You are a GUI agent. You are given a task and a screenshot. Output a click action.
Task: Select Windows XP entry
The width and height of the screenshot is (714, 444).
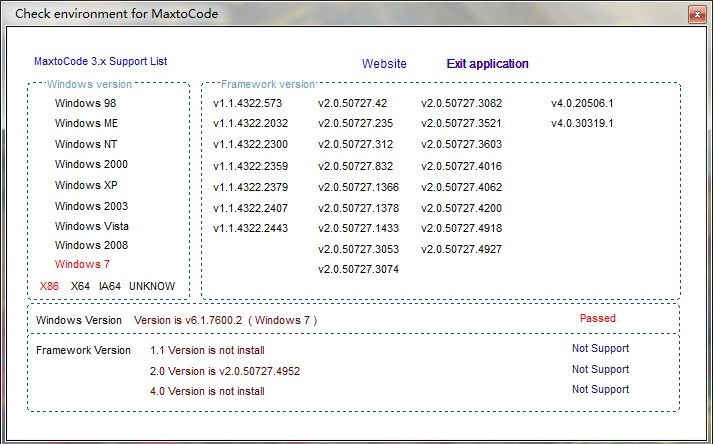86,185
